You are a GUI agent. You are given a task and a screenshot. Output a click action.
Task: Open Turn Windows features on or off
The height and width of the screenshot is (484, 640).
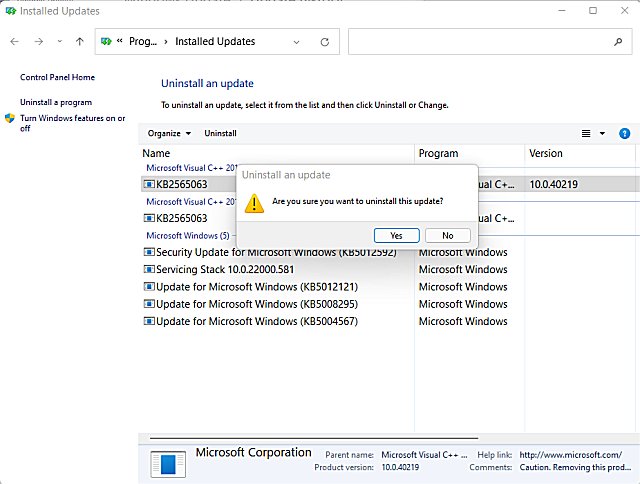pos(73,123)
